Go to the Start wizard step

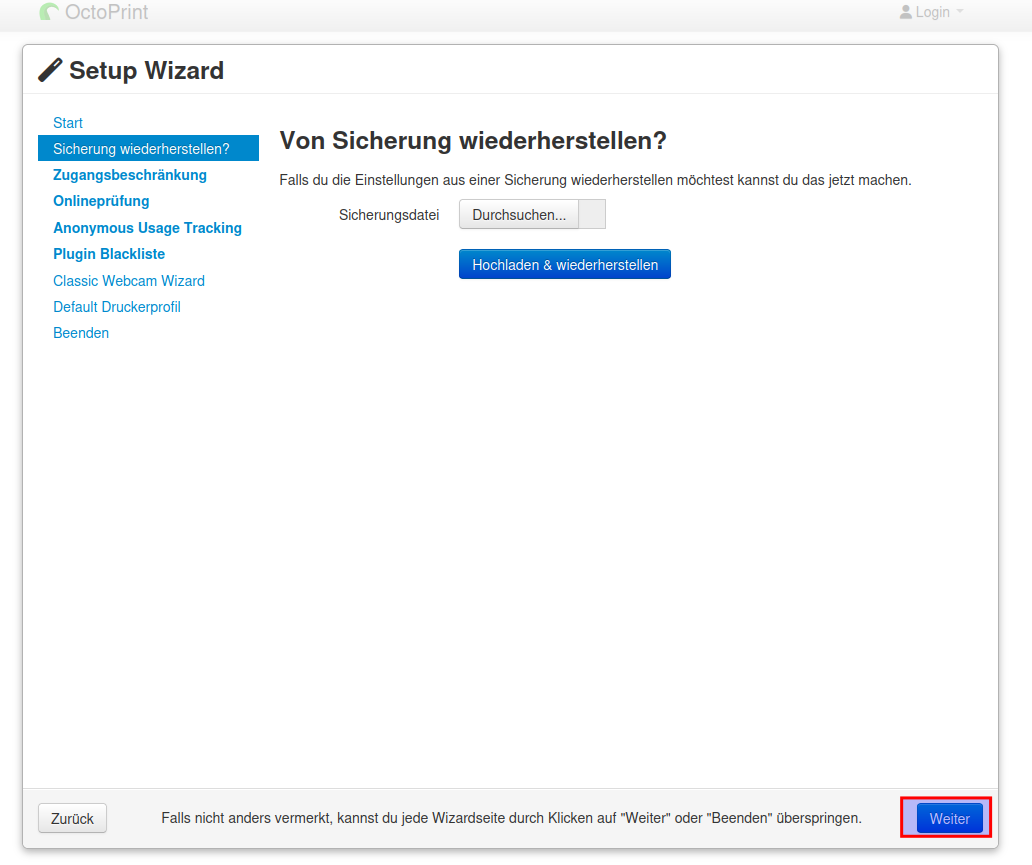pyautogui.click(x=68, y=123)
